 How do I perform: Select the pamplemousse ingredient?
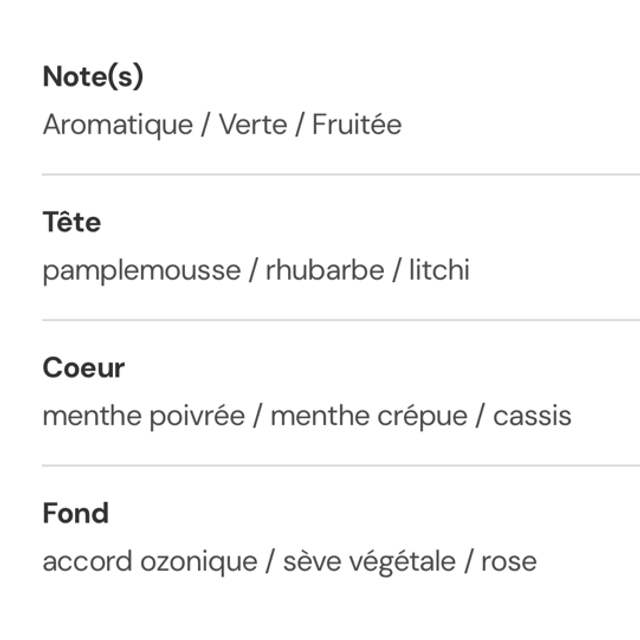[x=140, y=270]
